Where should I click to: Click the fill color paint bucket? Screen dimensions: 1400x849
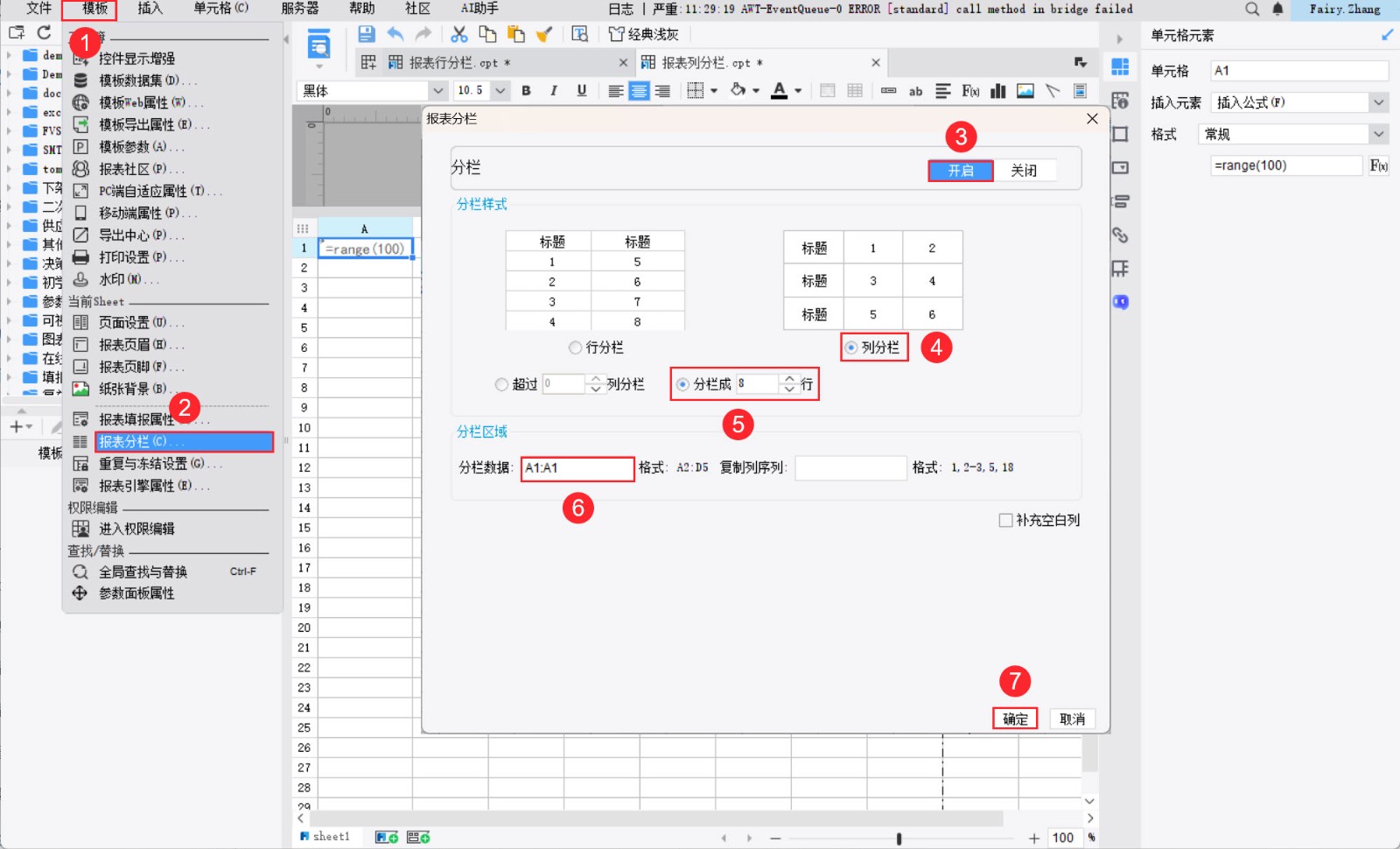738,91
